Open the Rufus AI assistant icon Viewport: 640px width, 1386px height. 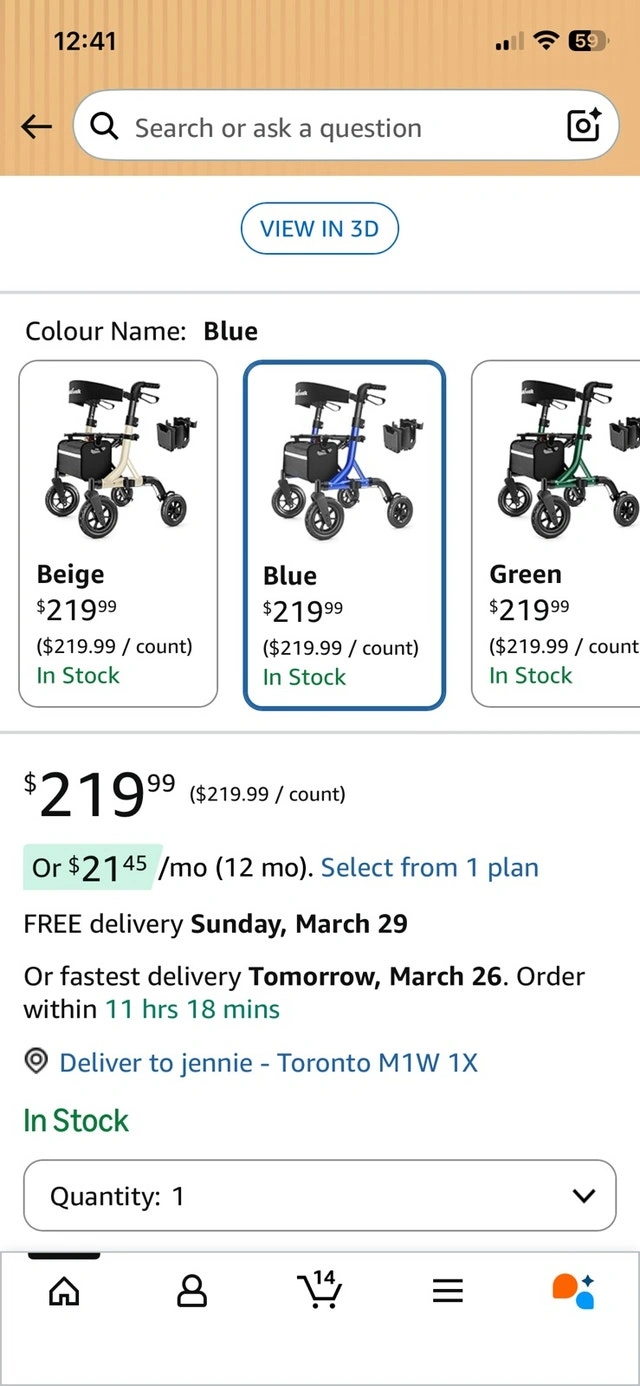click(x=574, y=1290)
